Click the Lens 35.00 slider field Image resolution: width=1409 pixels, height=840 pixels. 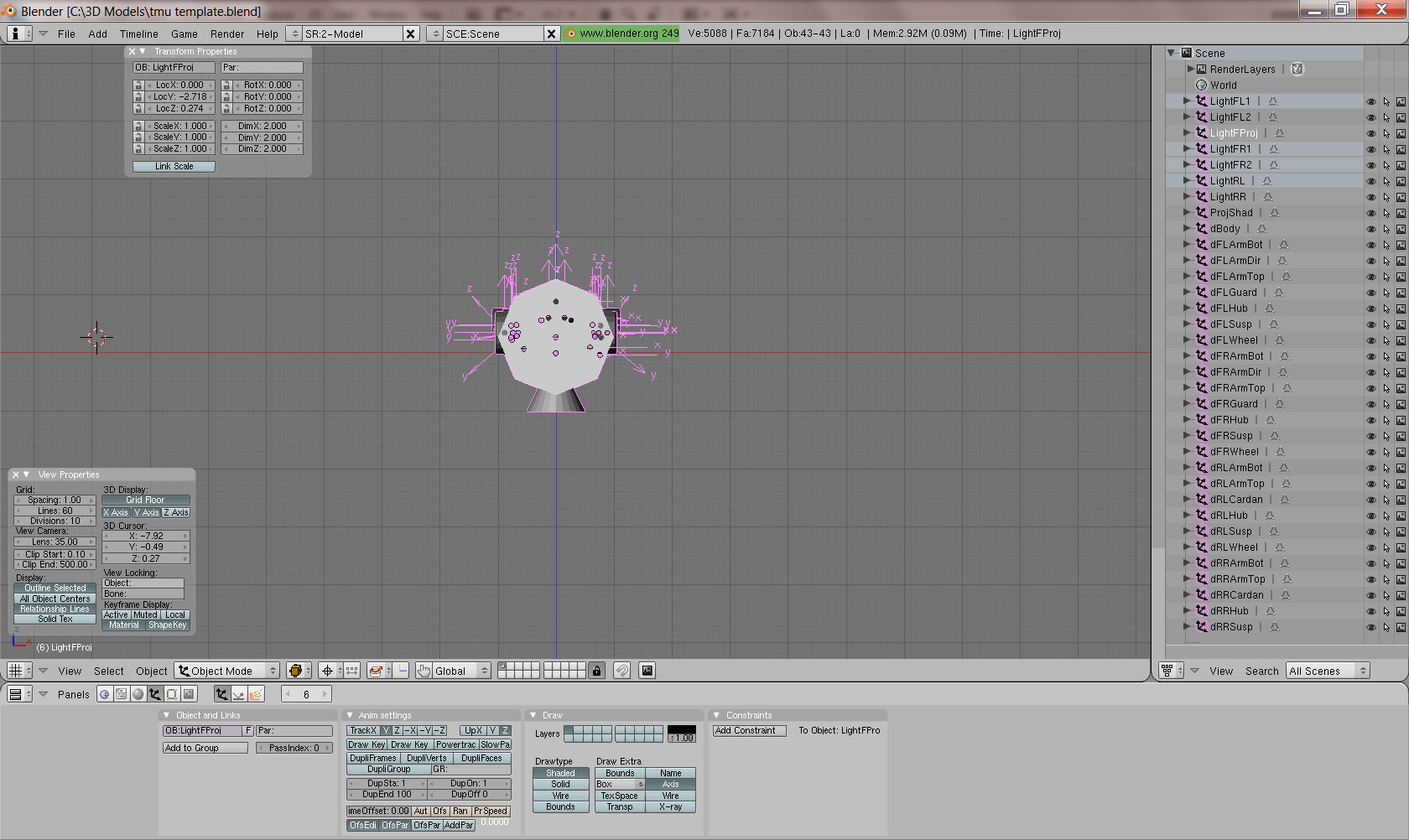55,542
